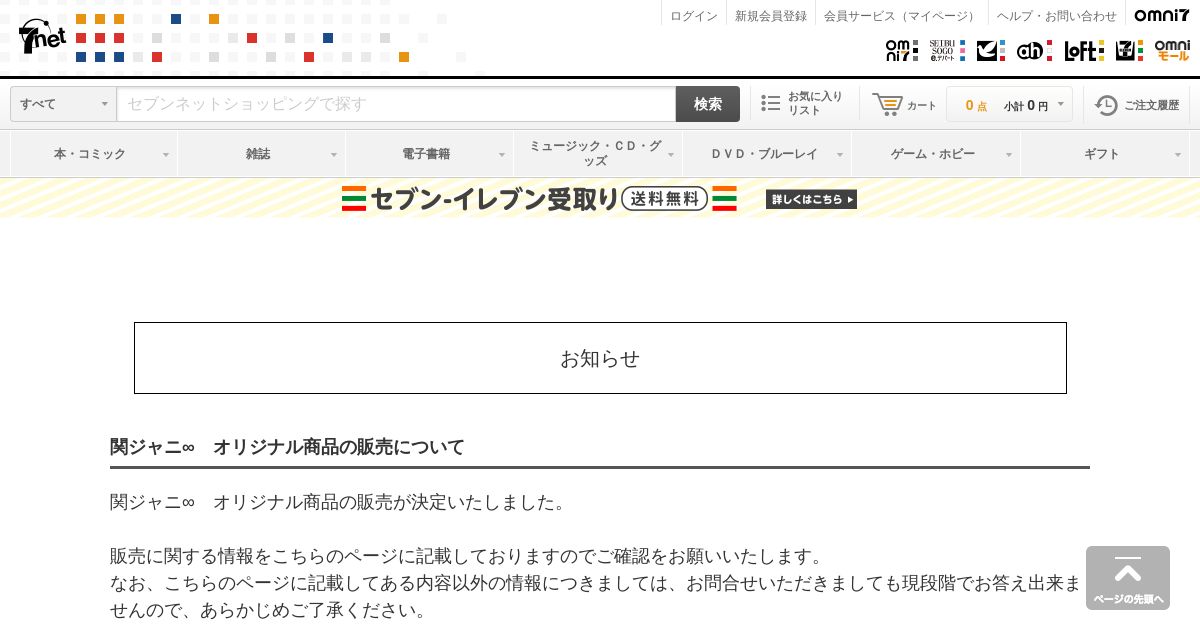Click the 7net logo

click(x=42, y=36)
